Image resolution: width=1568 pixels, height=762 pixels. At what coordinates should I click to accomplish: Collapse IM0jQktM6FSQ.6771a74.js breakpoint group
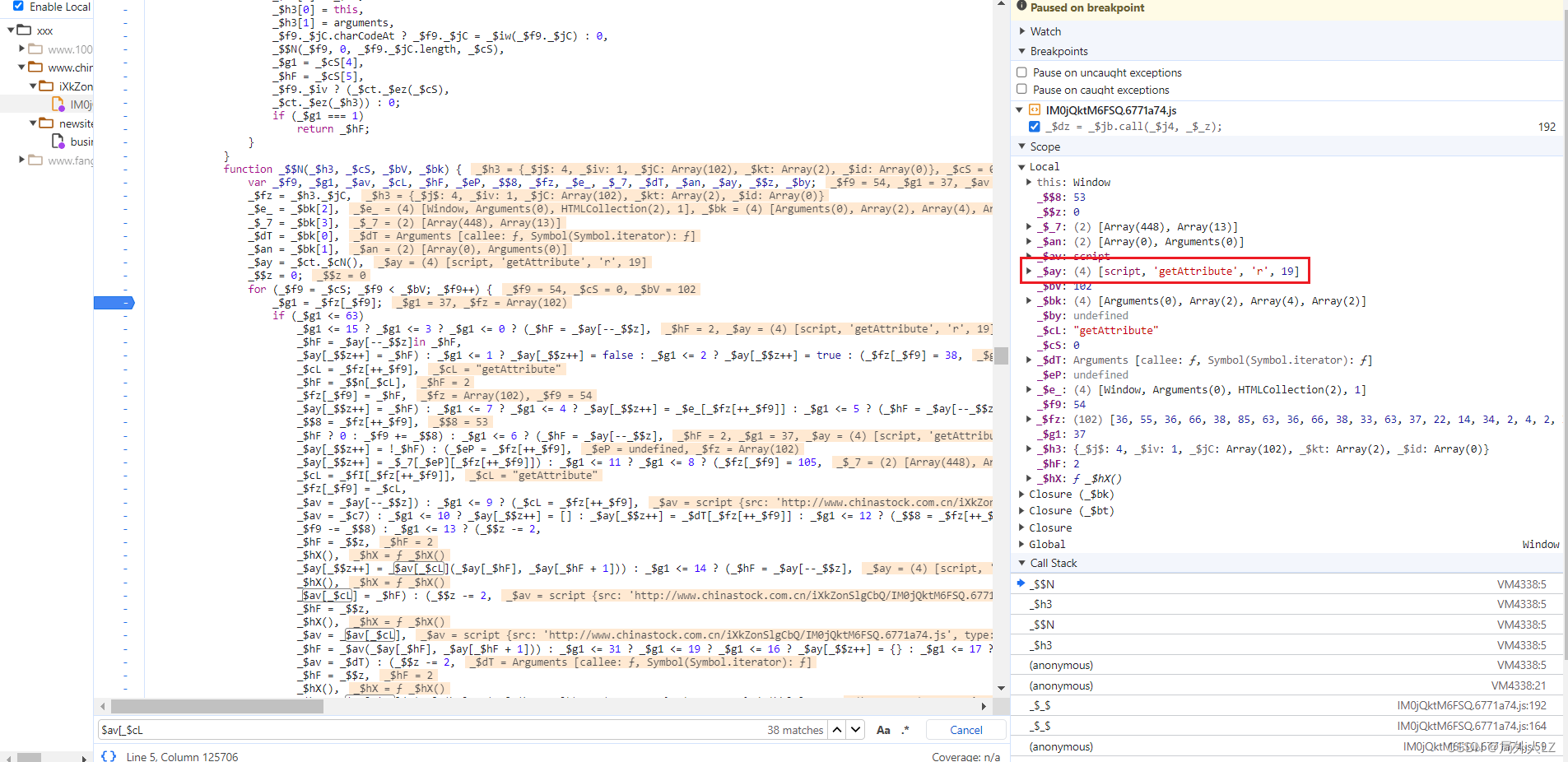1020,109
